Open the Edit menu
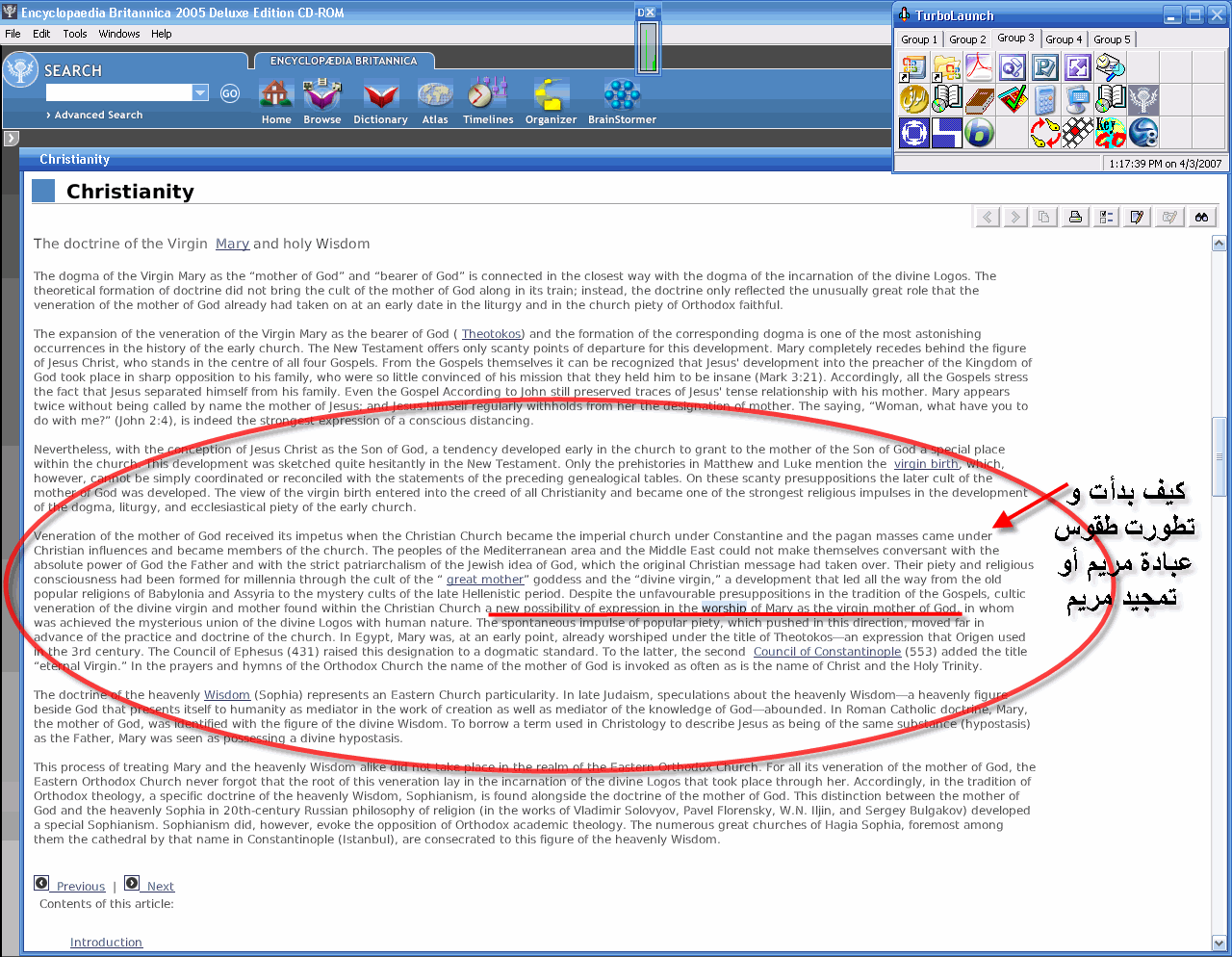The width and height of the screenshot is (1232, 957). point(41,34)
